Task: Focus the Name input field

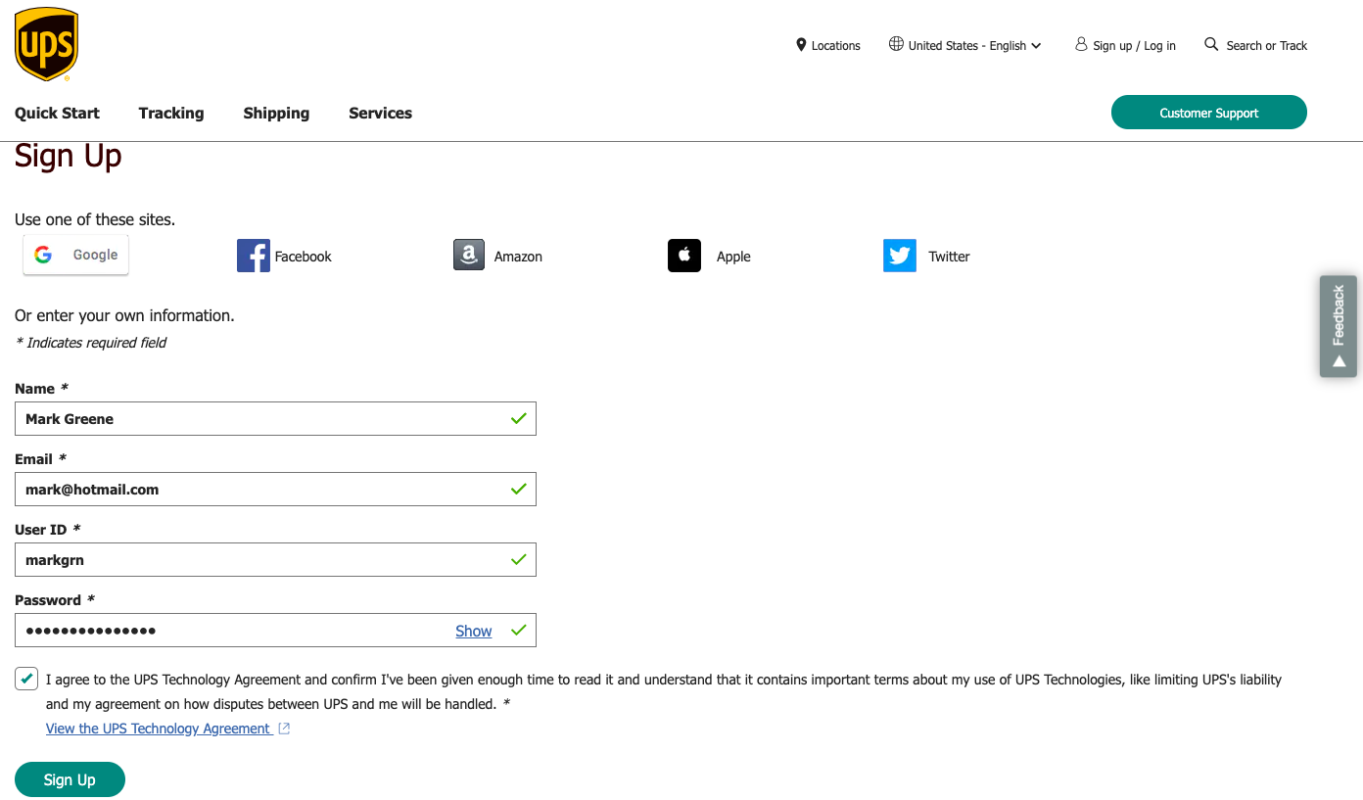Action: [275, 419]
